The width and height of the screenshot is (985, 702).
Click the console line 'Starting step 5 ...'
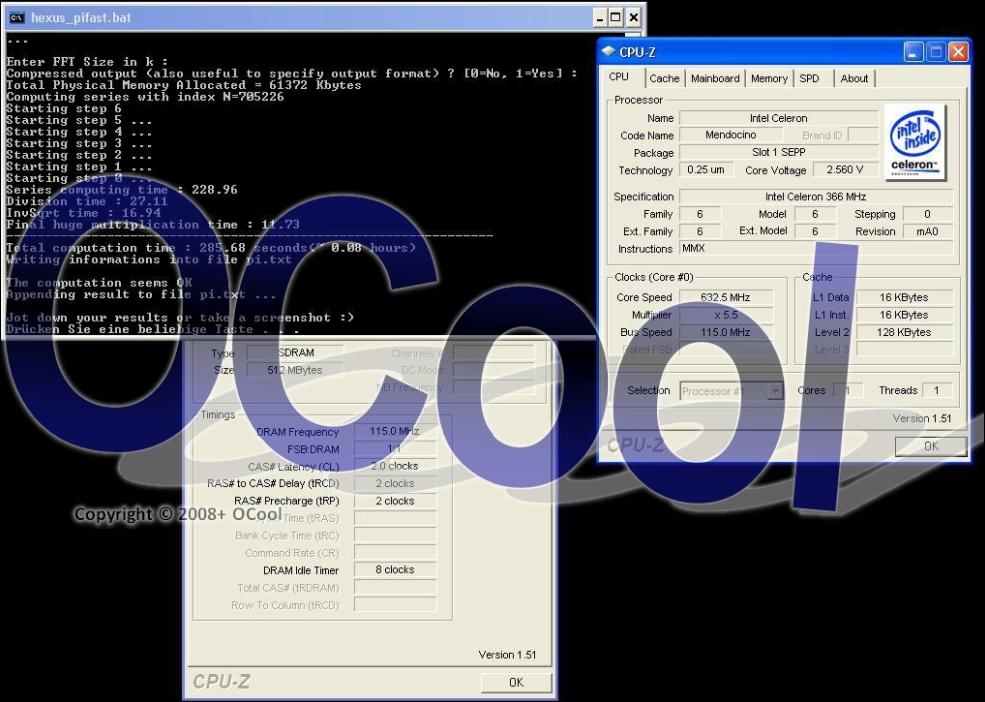pyautogui.click(x=79, y=120)
